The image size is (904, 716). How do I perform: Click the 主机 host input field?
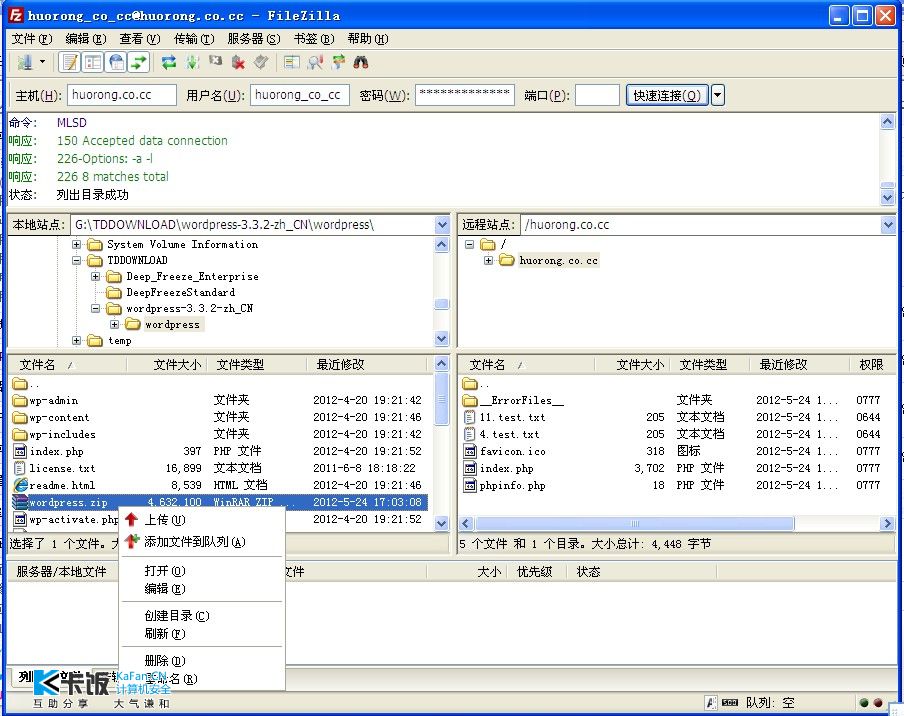click(122, 95)
